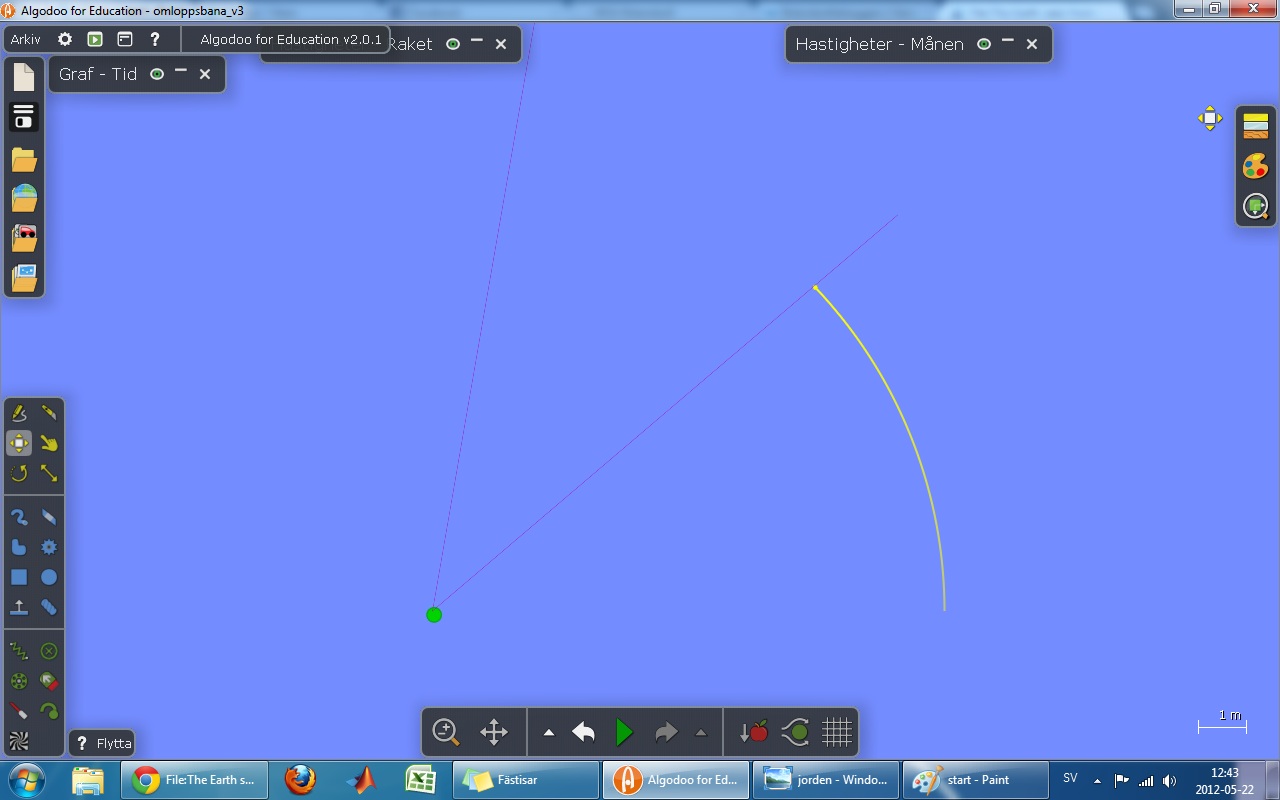Screen dimensions: 1280x800
Task: Toggle the grid display
Action: coord(836,732)
